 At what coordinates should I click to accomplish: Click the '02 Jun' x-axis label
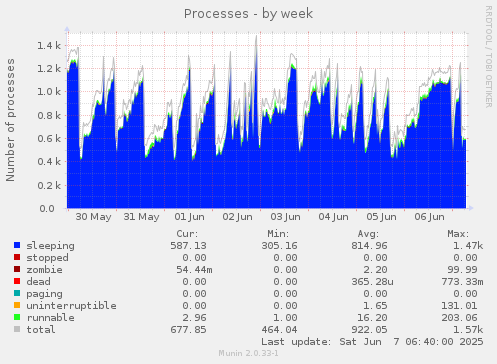coord(237,217)
